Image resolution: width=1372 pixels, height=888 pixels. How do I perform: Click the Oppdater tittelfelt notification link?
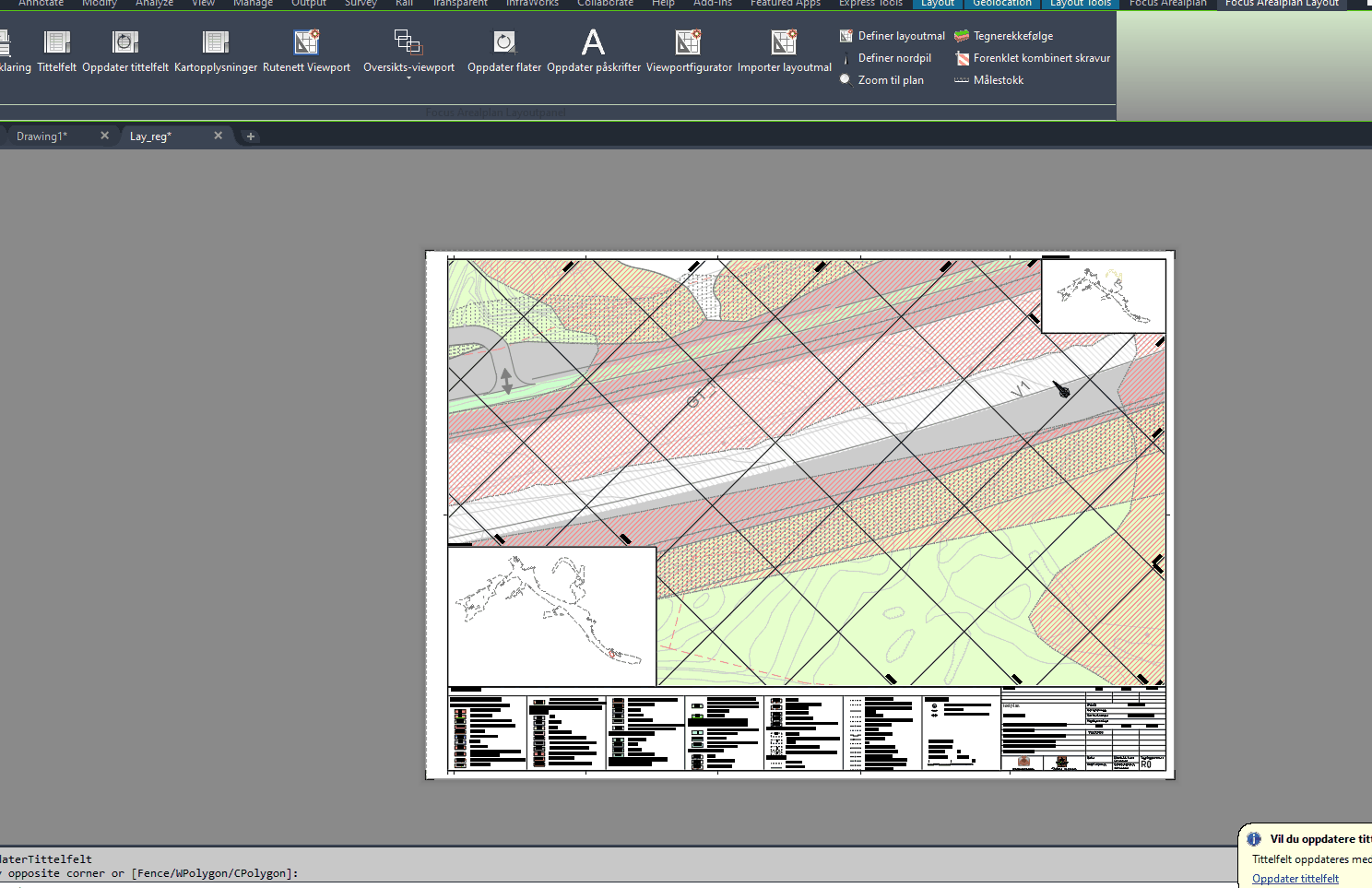click(x=1295, y=879)
